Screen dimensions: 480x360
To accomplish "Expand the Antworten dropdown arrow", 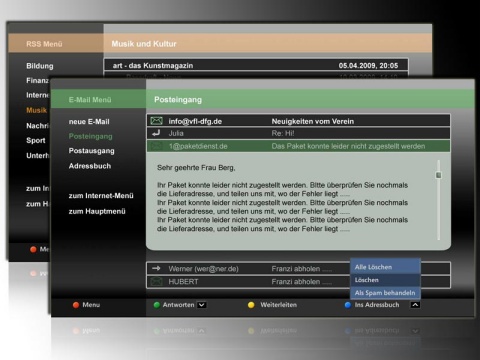I will [x=202, y=305].
